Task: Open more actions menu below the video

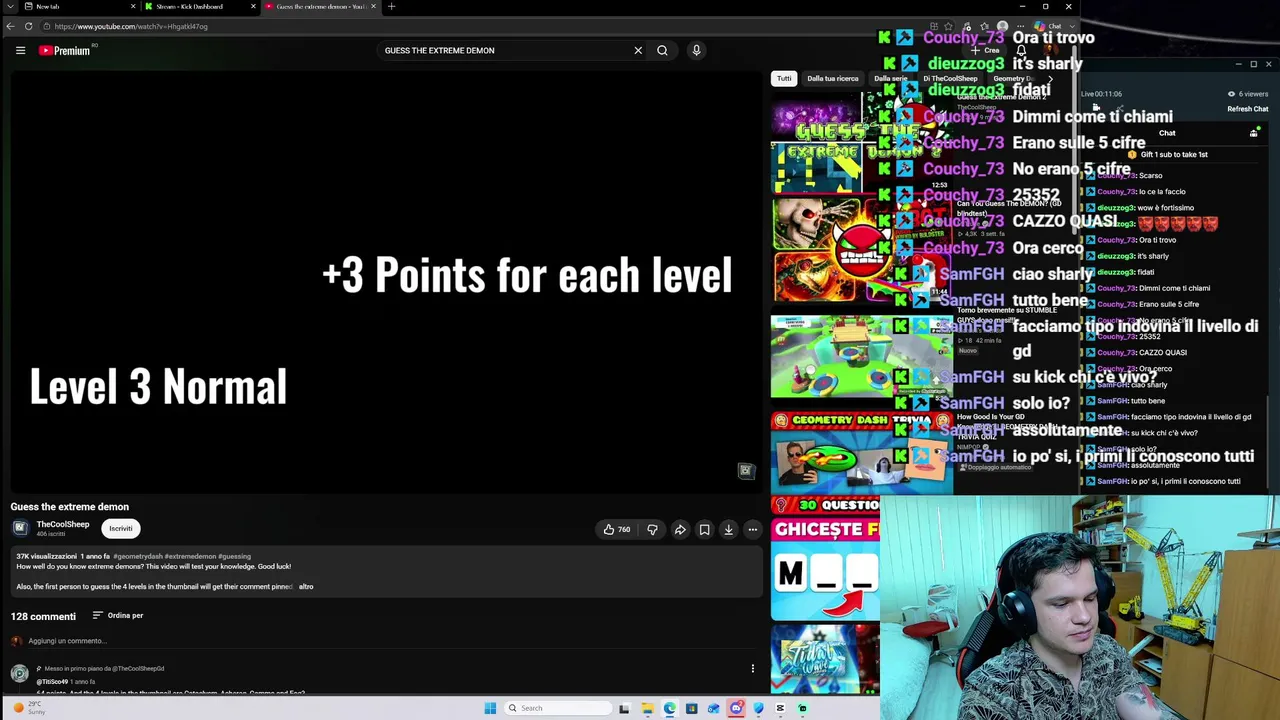Action: pos(753,529)
